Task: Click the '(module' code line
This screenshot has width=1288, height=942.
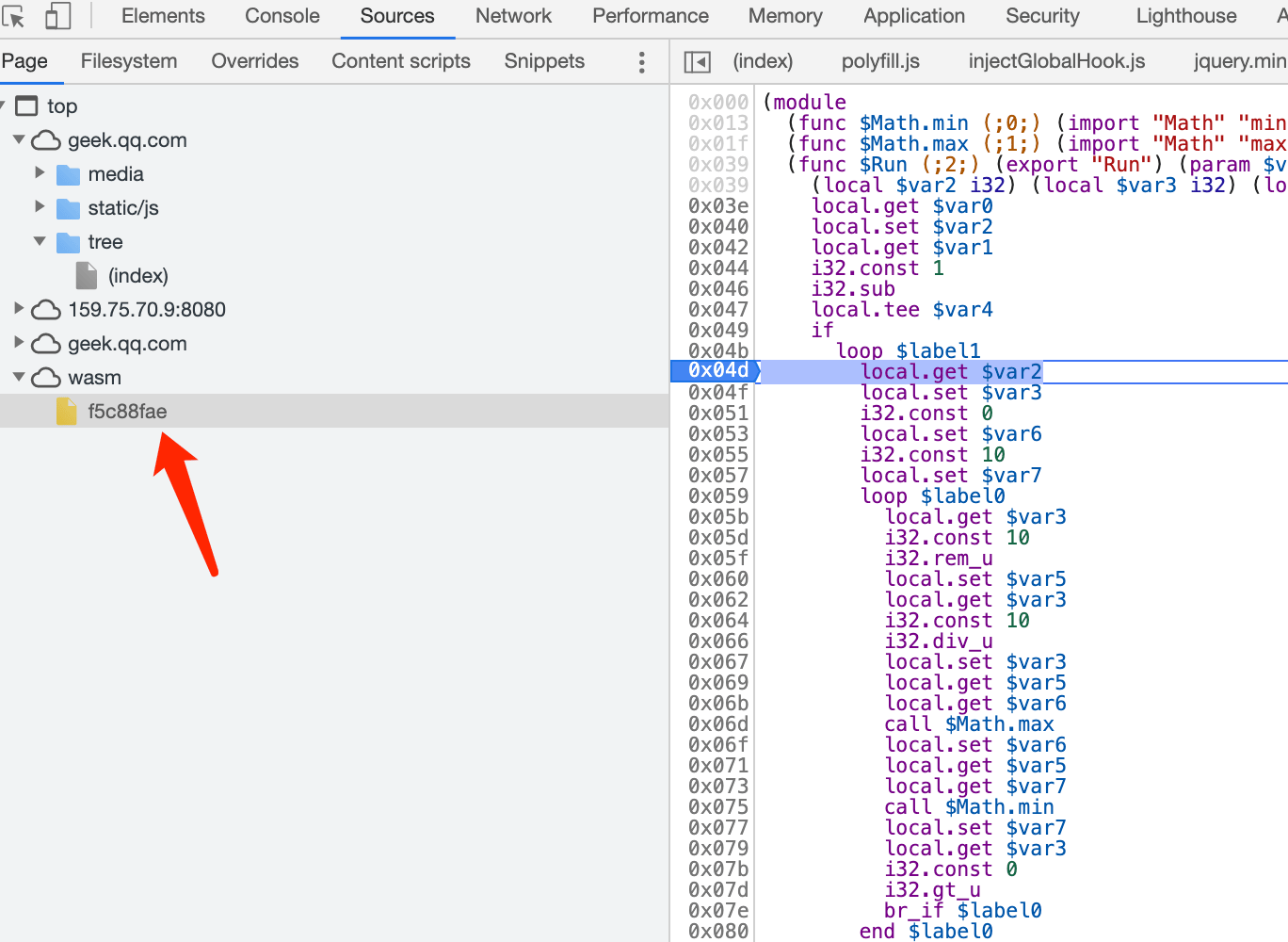Action: point(805,102)
